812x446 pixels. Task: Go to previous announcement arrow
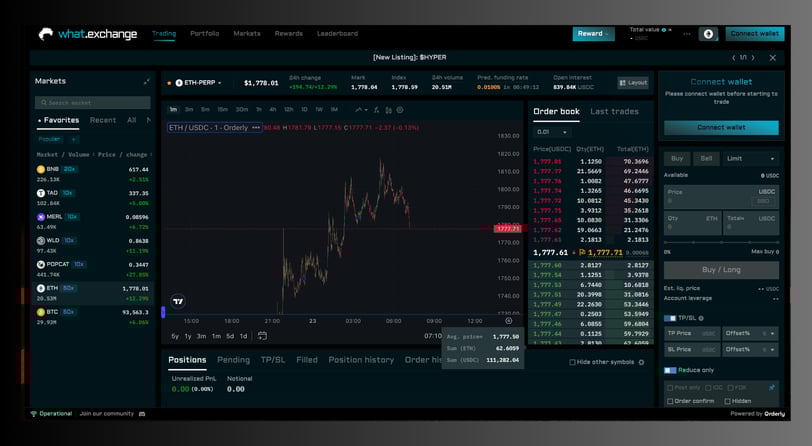pyautogui.click(x=734, y=58)
